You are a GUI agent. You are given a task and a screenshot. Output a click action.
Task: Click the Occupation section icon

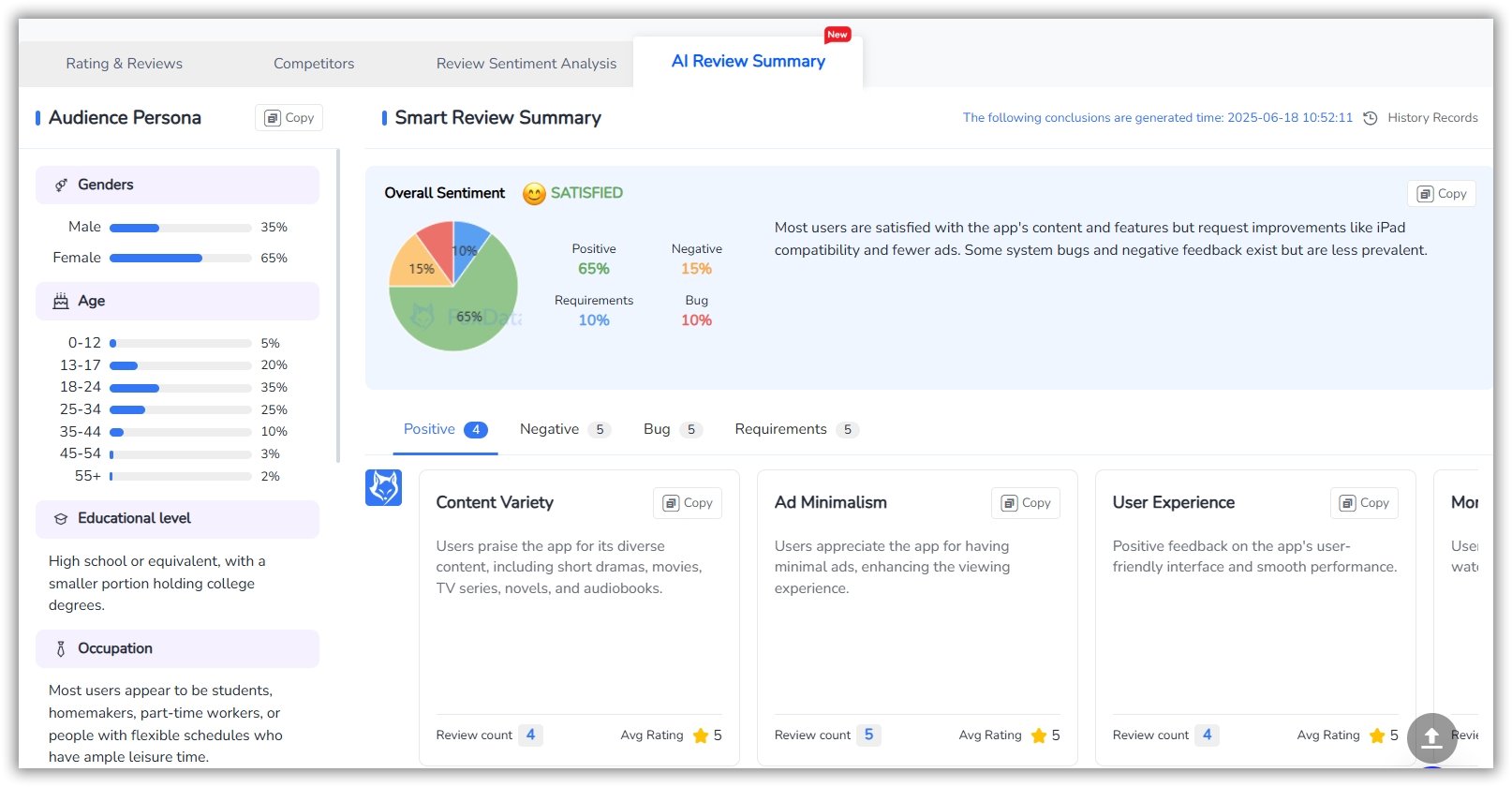click(61, 649)
